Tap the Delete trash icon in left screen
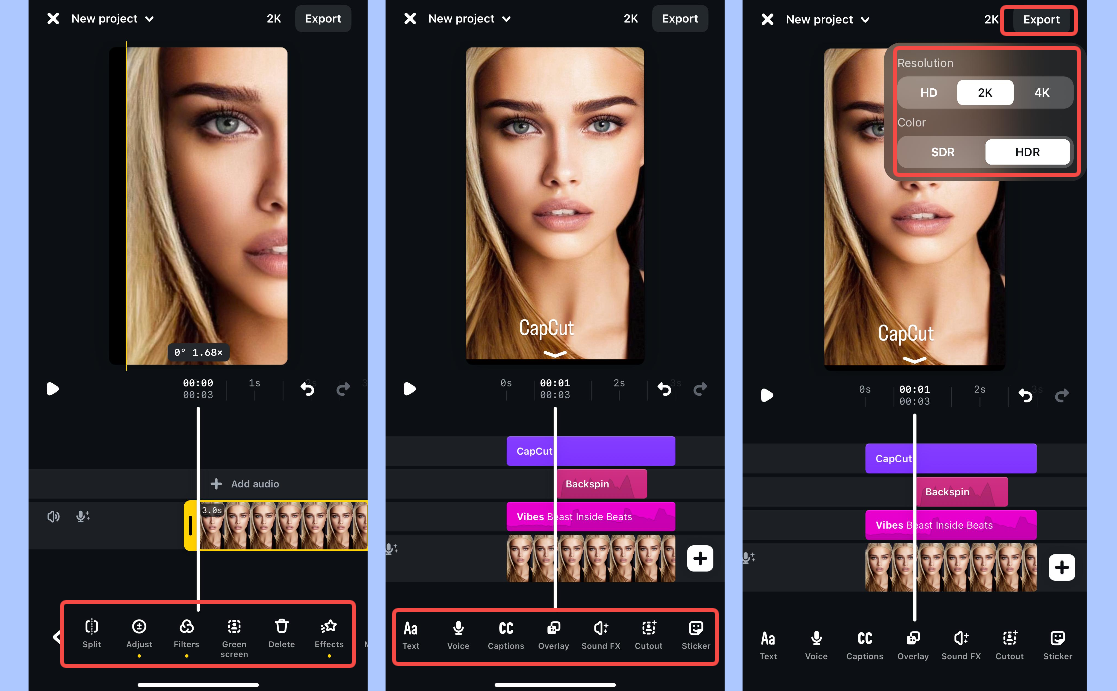The height and width of the screenshot is (691, 1117). 281,633
